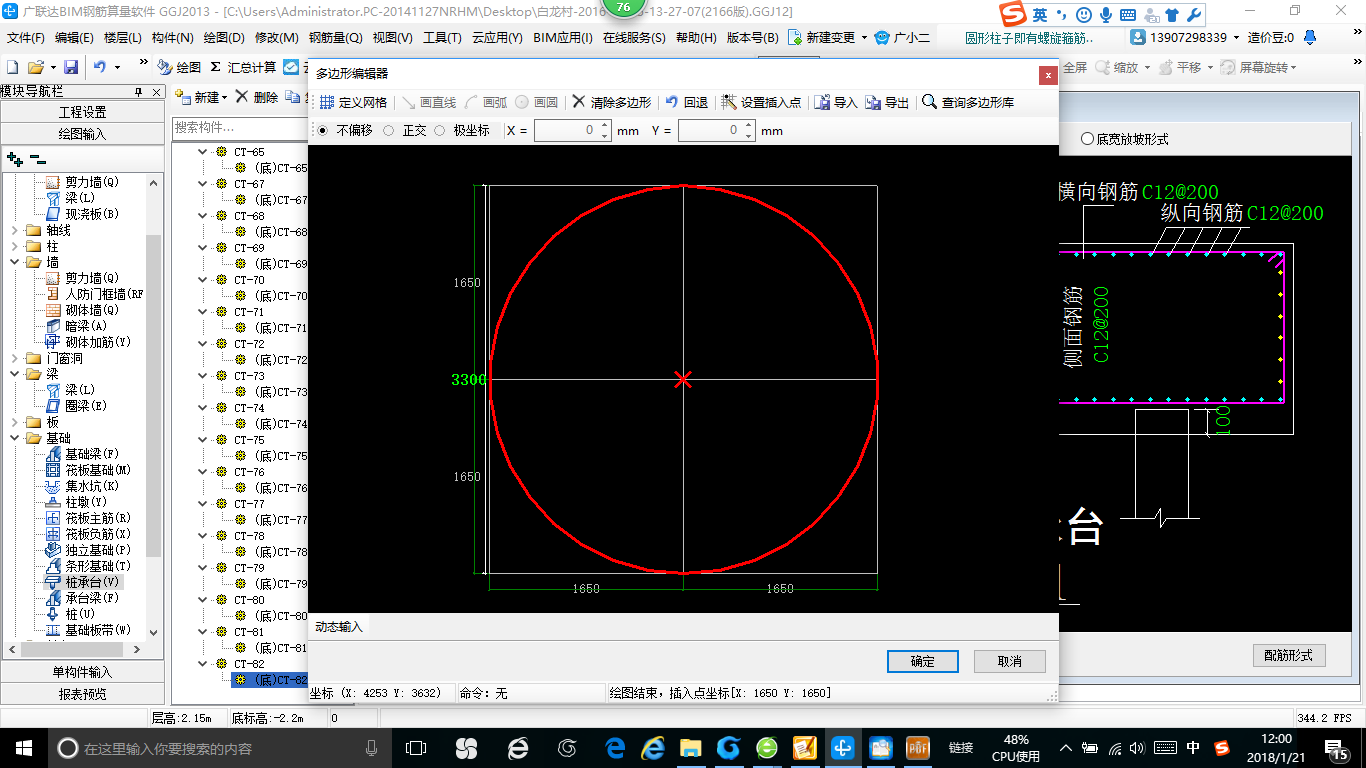This screenshot has height=768, width=1366.
Task: Click the pin icon on navigation pane header
Action: (139, 92)
